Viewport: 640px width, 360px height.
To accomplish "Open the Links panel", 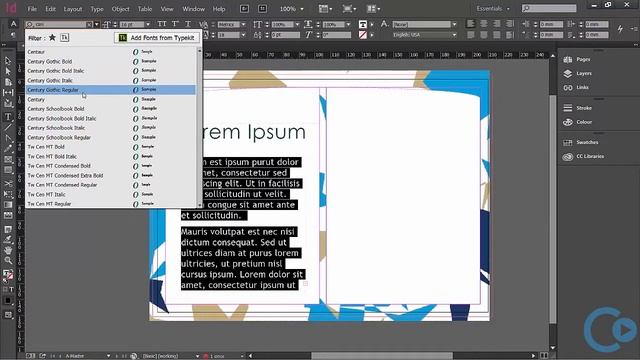I will pos(576,87).
